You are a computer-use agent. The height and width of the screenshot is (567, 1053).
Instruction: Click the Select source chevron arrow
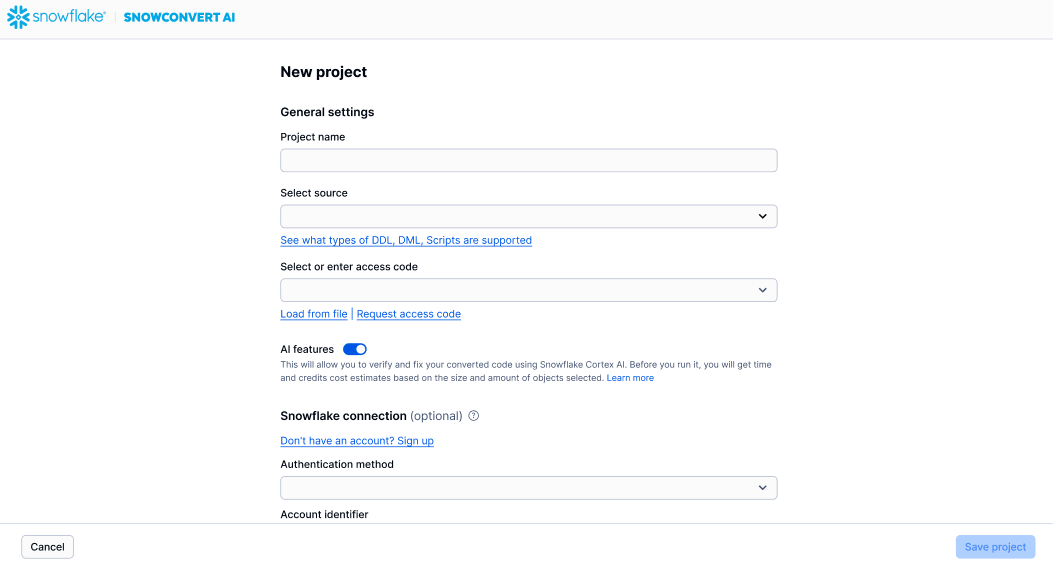click(762, 216)
